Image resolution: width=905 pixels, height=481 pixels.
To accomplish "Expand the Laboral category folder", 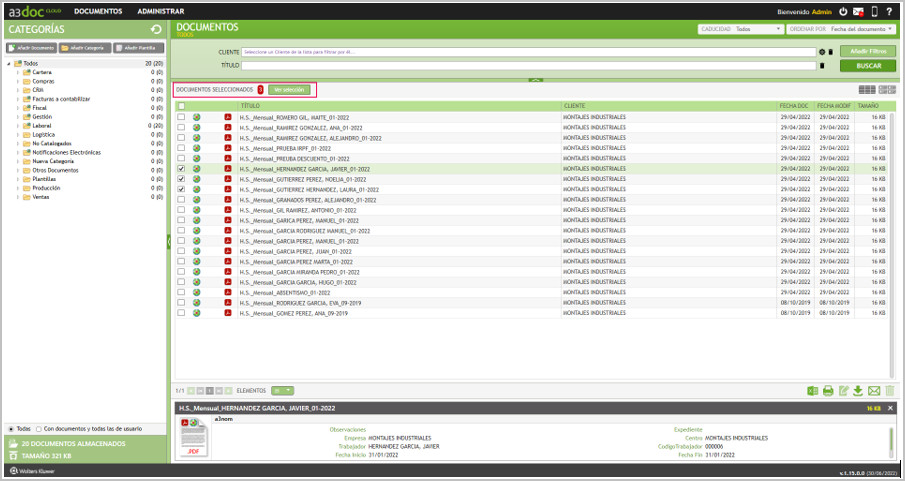I will (17, 126).
